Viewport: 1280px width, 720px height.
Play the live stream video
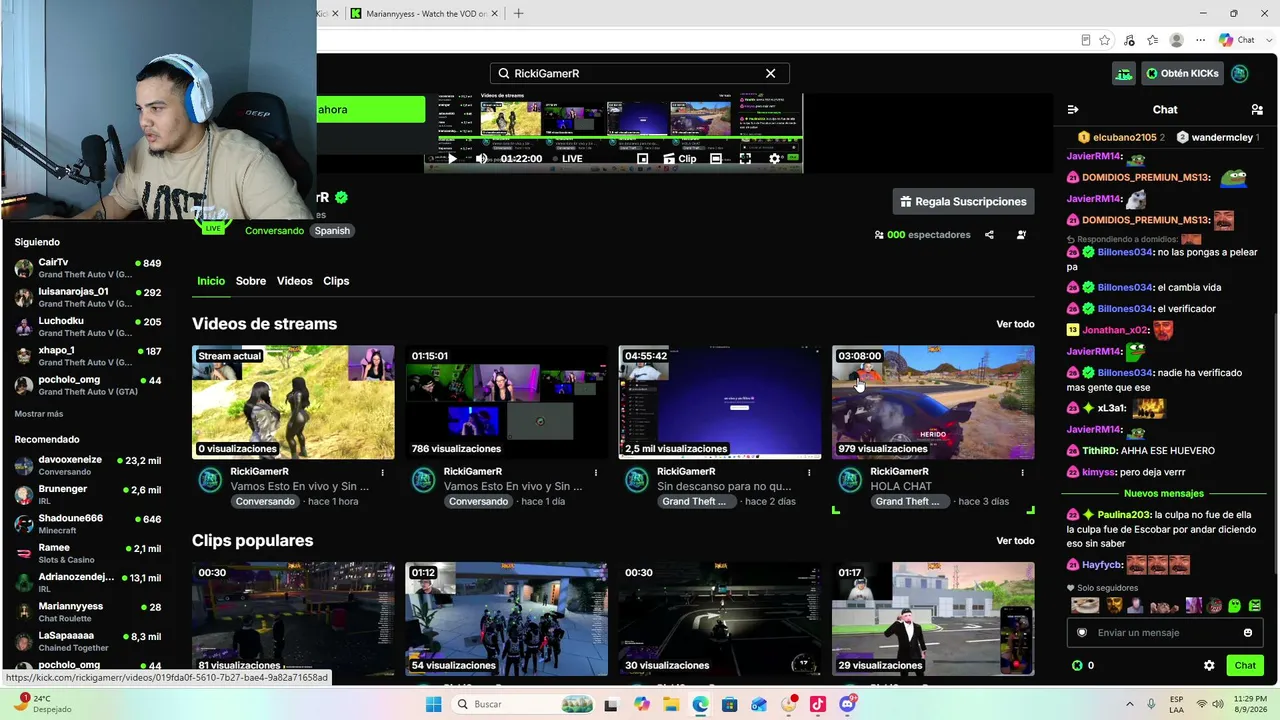pyautogui.click(x=452, y=159)
